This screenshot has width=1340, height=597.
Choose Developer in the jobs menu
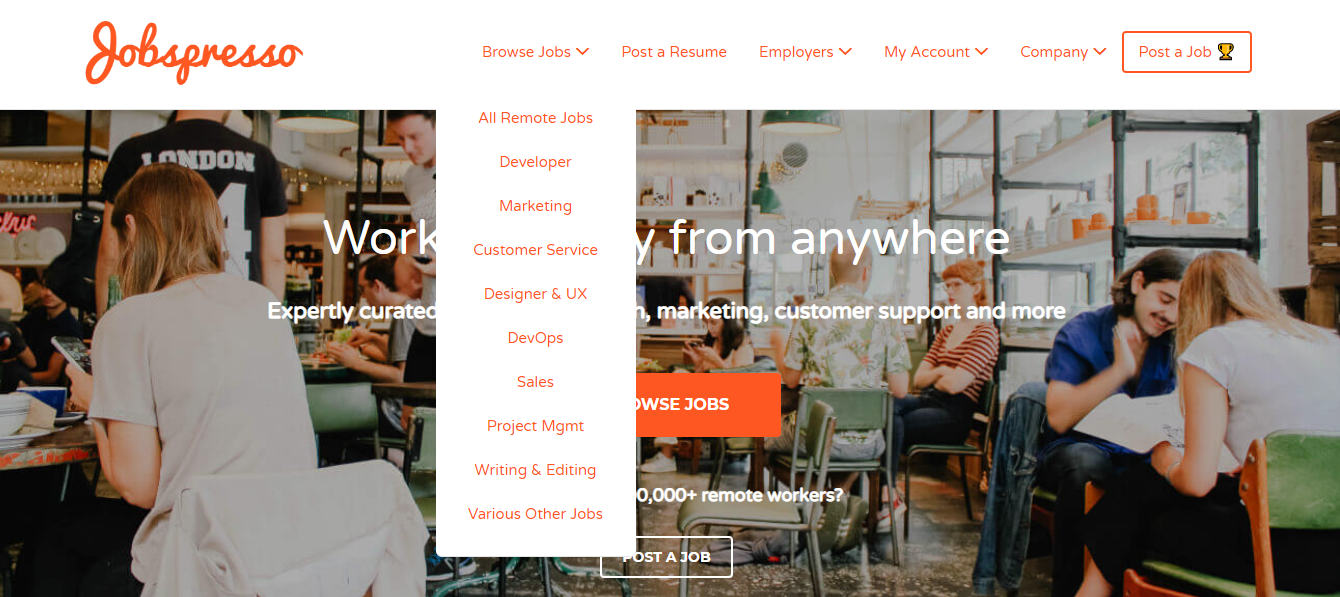click(x=536, y=162)
